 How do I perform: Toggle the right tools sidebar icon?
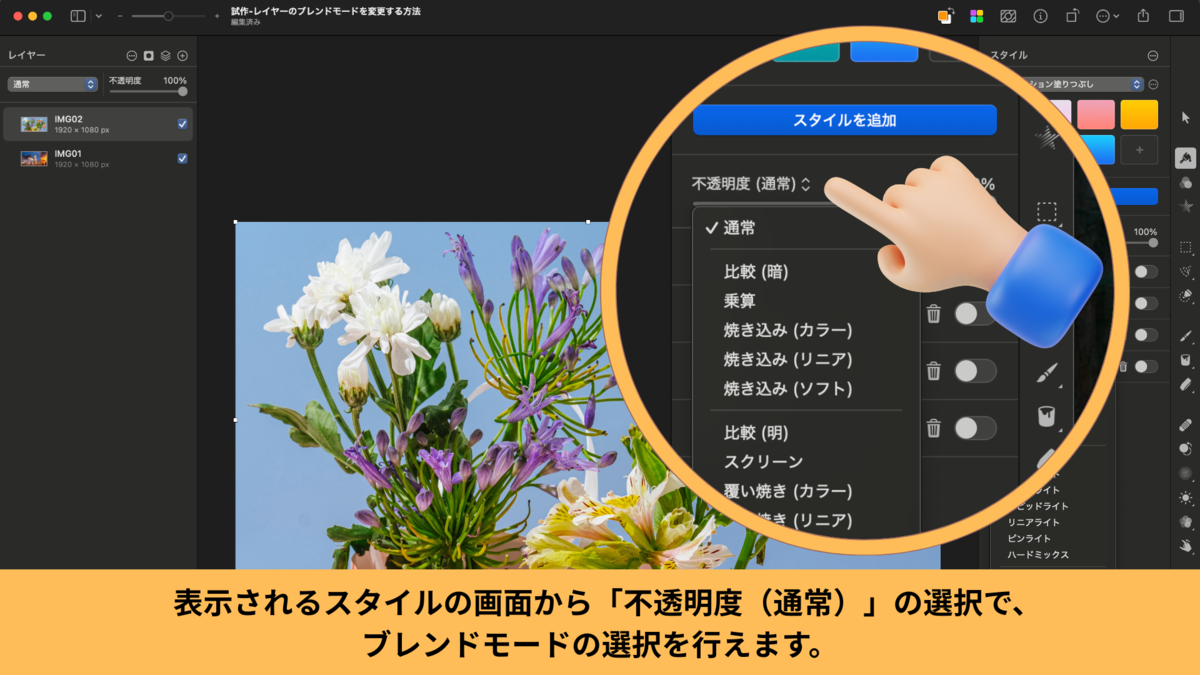coord(1177,16)
